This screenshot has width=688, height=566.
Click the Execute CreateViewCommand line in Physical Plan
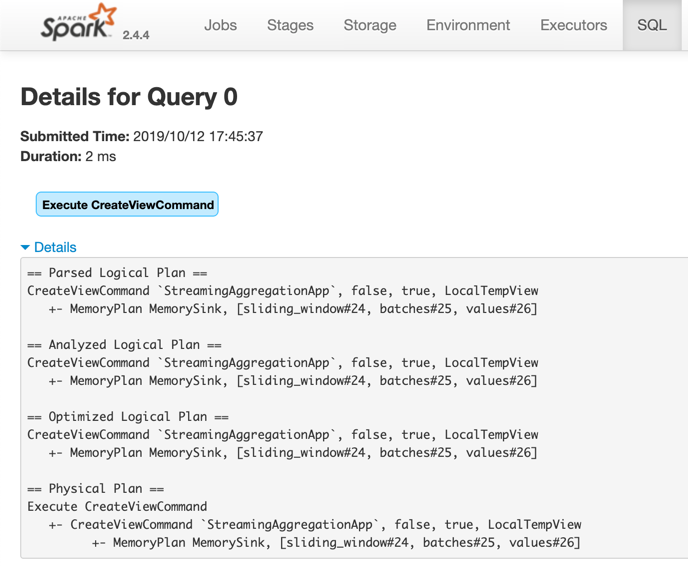click(117, 507)
